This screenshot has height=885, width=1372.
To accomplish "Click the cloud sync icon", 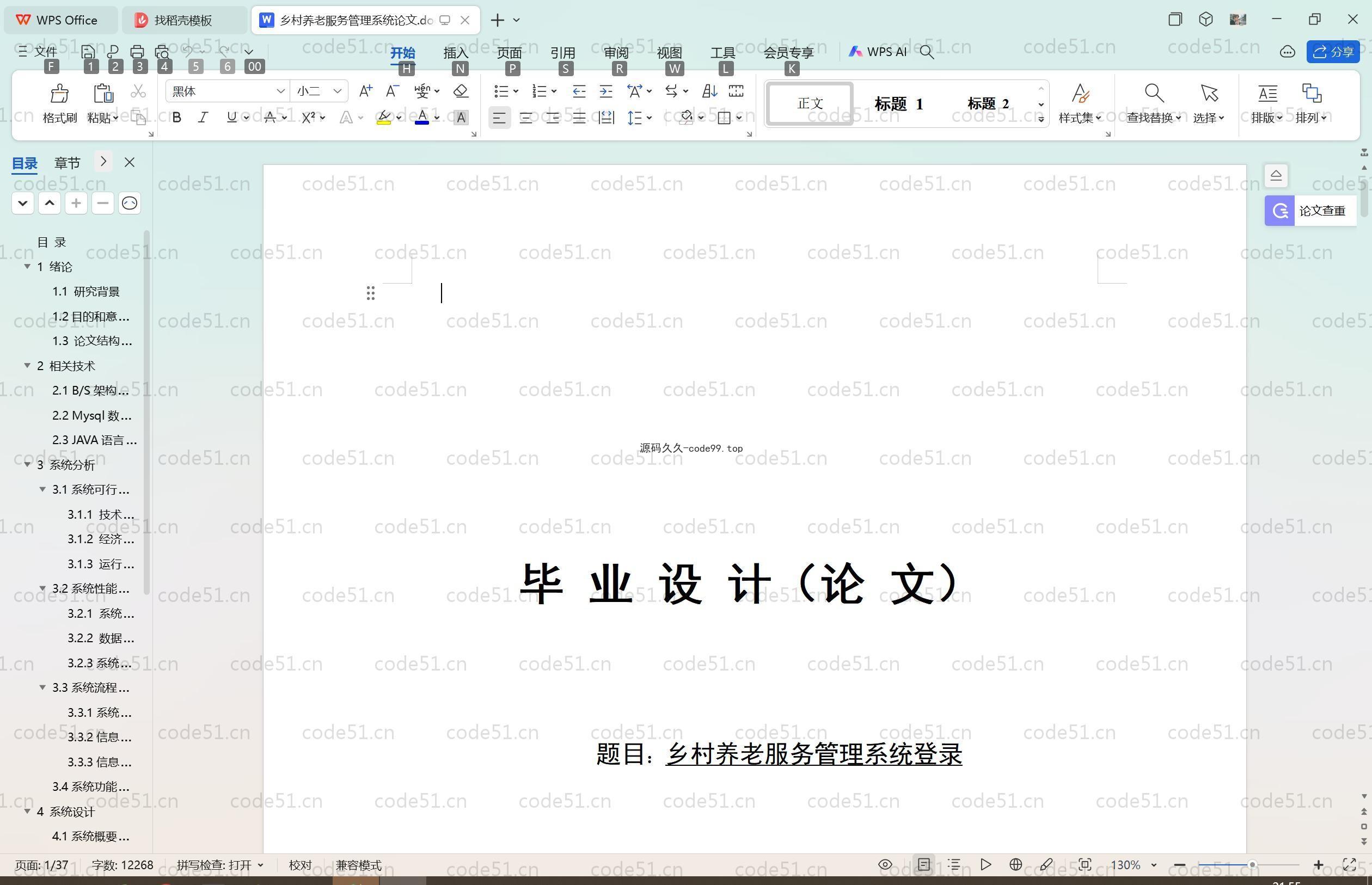I will [x=1287, y=52].
